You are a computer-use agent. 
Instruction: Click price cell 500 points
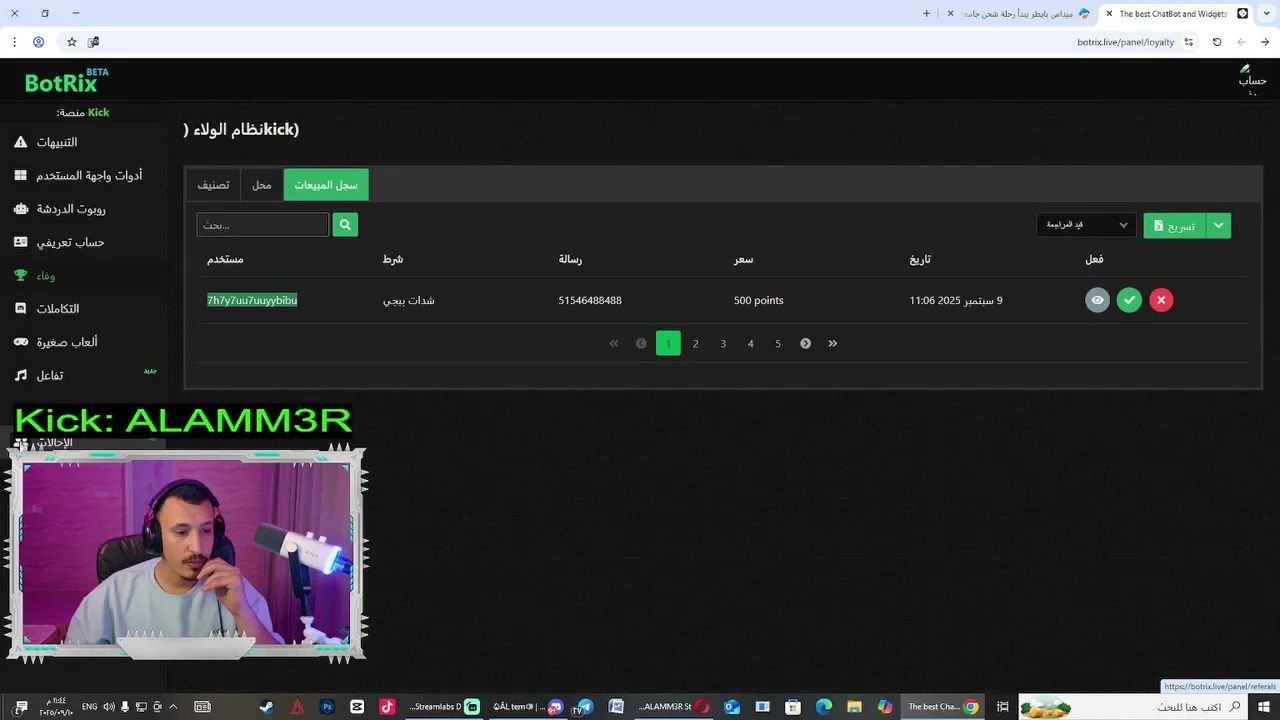pyautogui.click(x=758, y=300)
